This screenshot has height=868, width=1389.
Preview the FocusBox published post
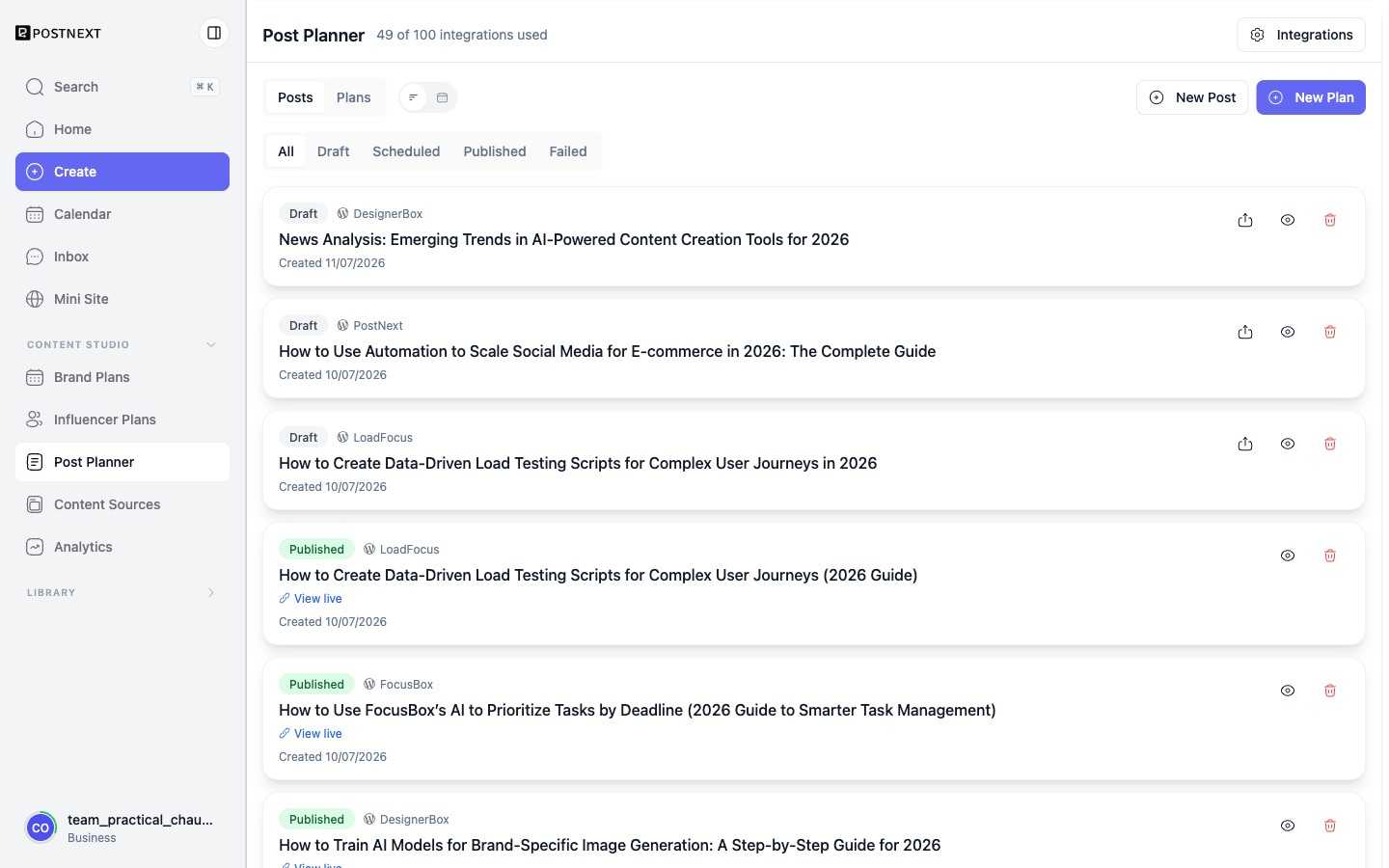coord(1288,691)
